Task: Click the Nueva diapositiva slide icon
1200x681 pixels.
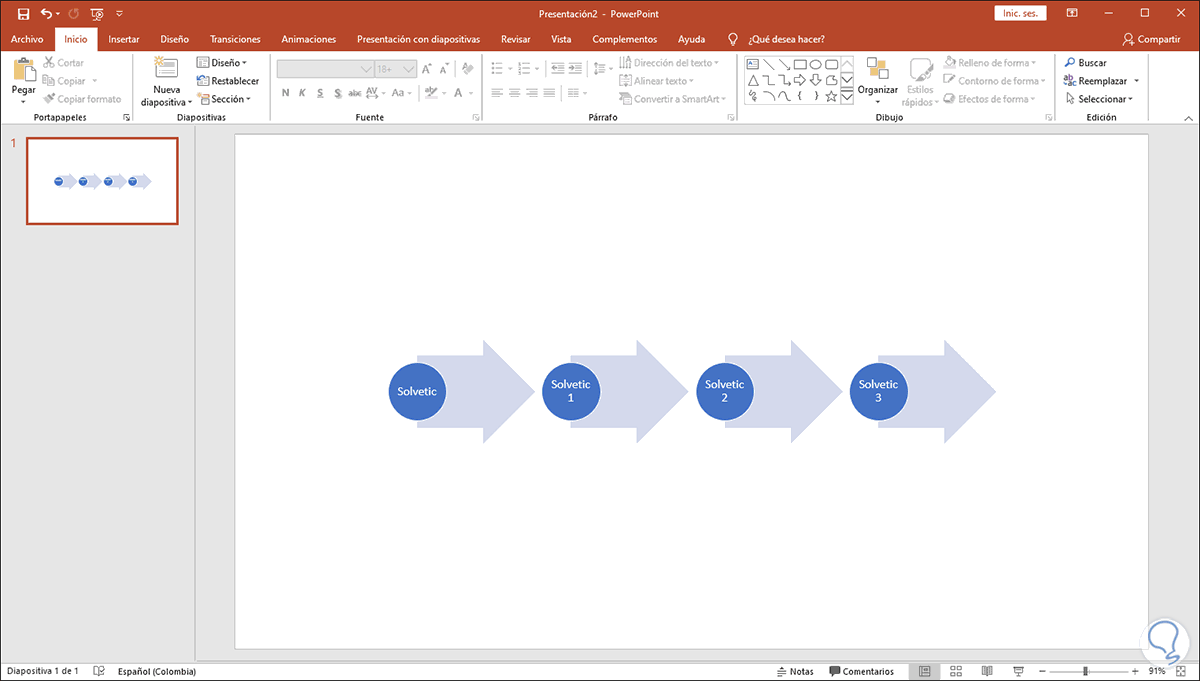Action: click(x=165, y=68)
